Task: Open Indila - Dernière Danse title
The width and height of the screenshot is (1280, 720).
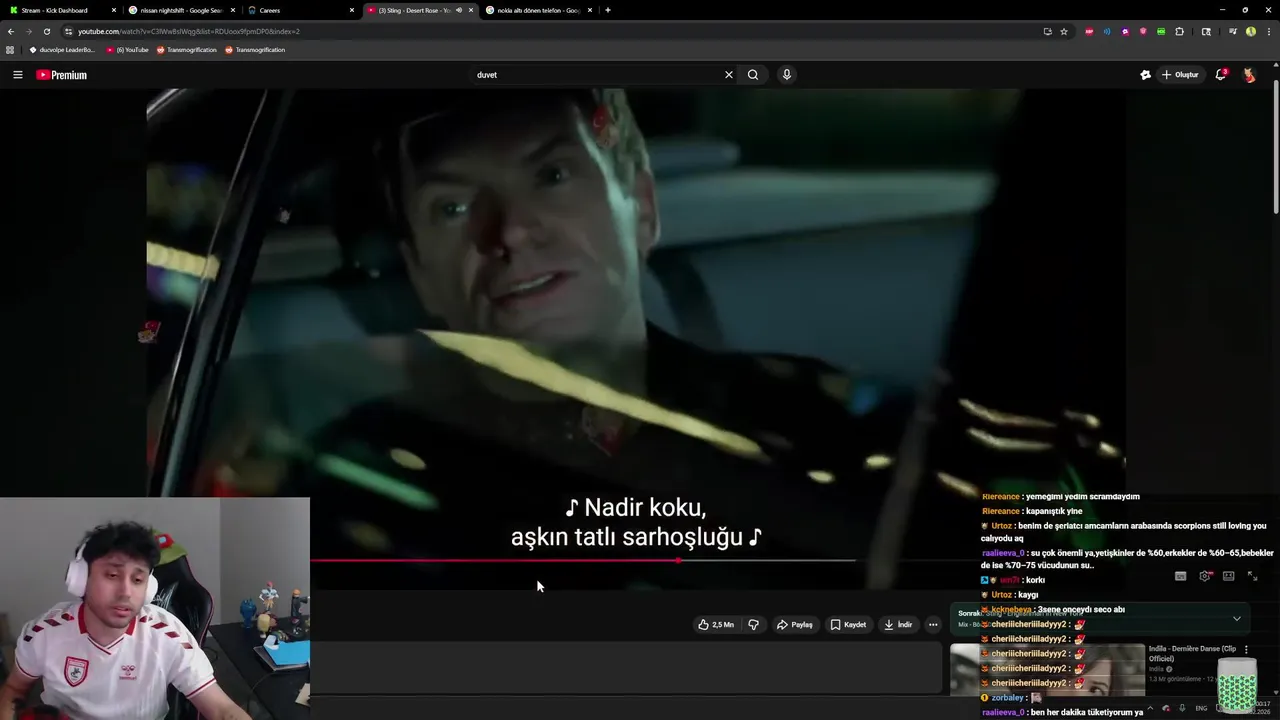Action: [1193, 654]
